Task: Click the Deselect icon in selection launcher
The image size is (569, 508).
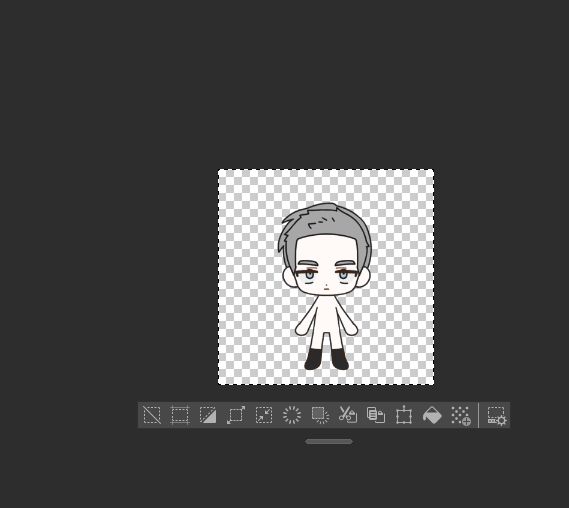Action: [x=152, y=415]
